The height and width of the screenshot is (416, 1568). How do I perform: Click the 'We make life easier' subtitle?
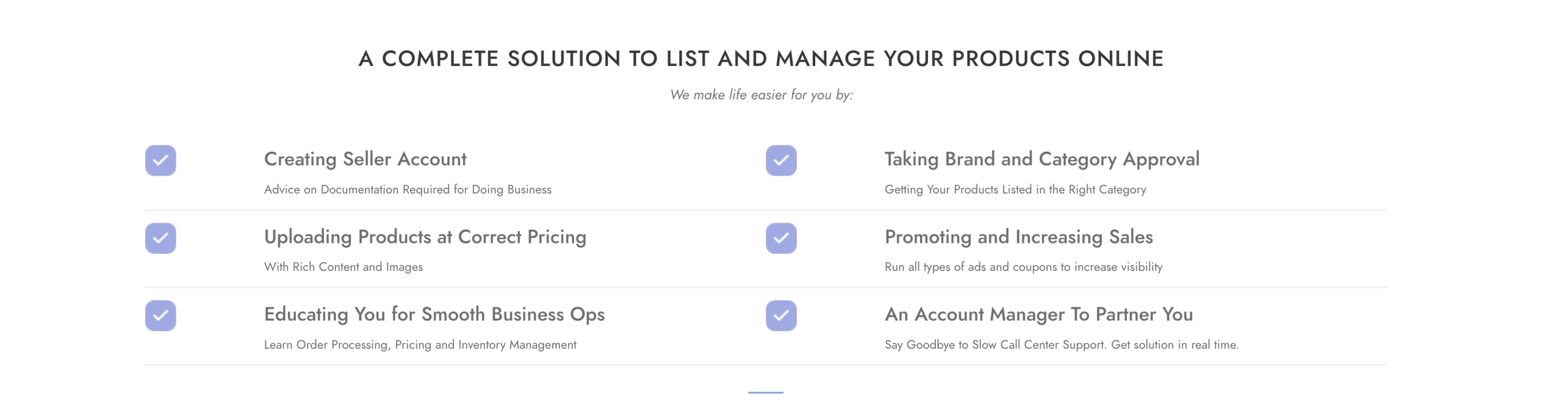(761, 95)
